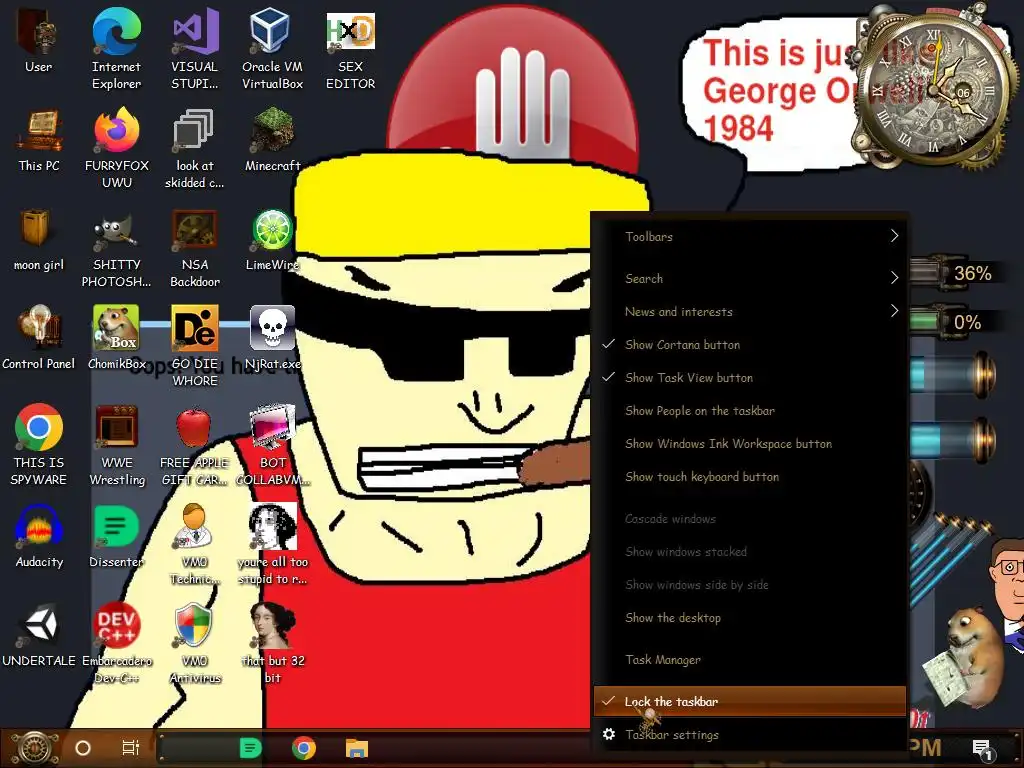Screen dimensions: 1024x768
Task: Launch Audacity from the desktop
Action: [39, 536]
